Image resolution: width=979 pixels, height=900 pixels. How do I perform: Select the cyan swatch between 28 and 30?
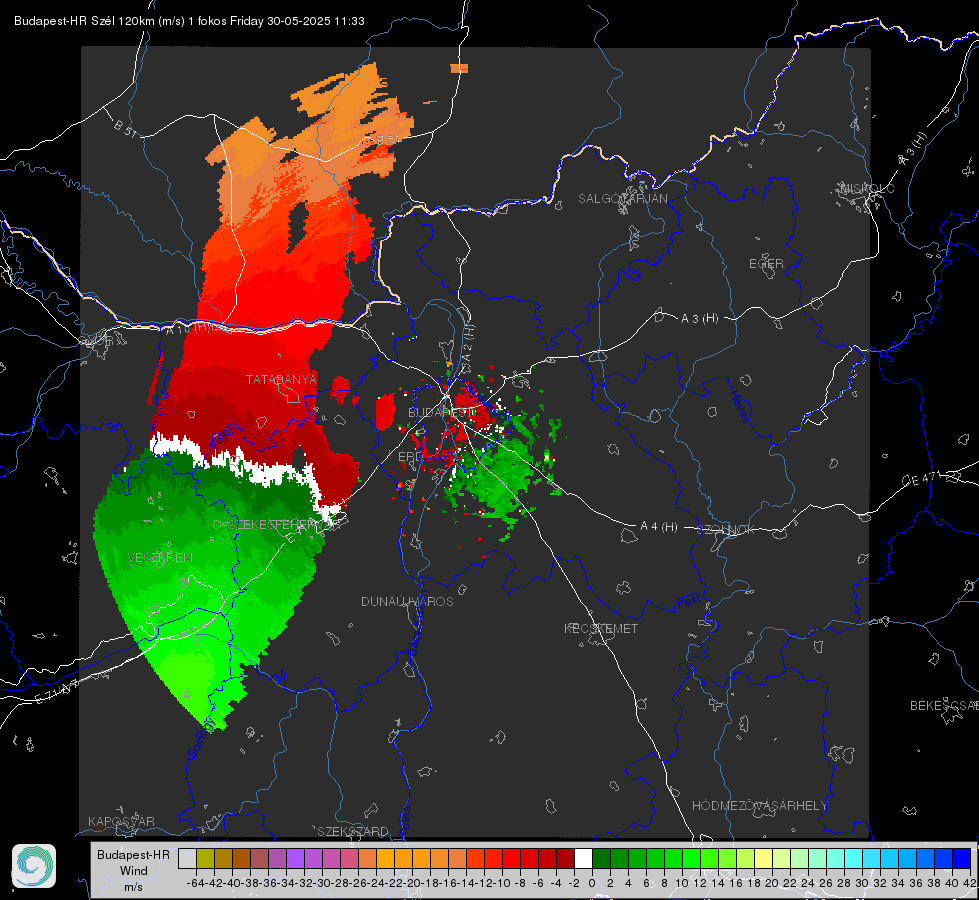pos(854,858)
